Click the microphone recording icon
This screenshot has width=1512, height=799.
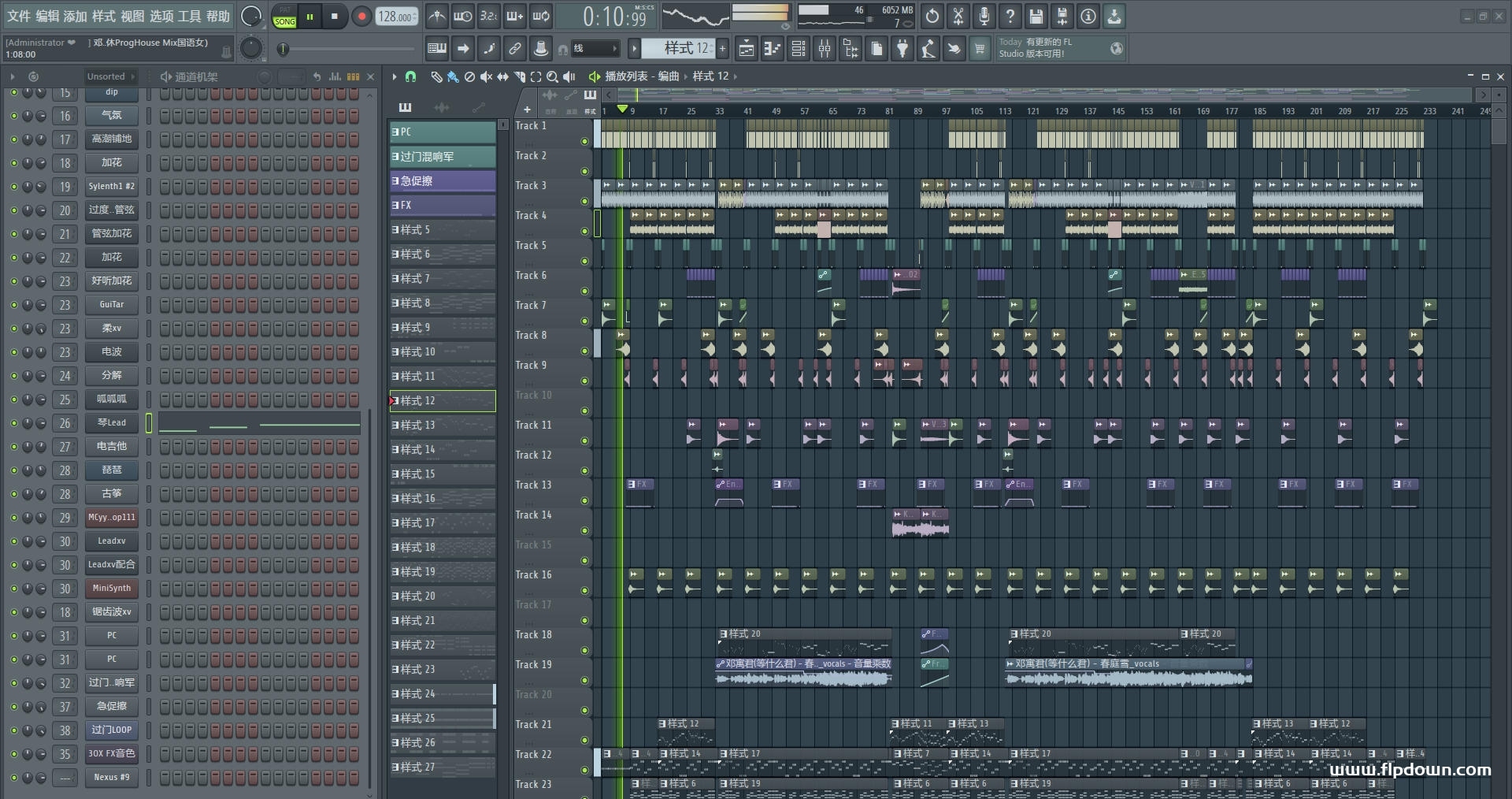(984, 17)
